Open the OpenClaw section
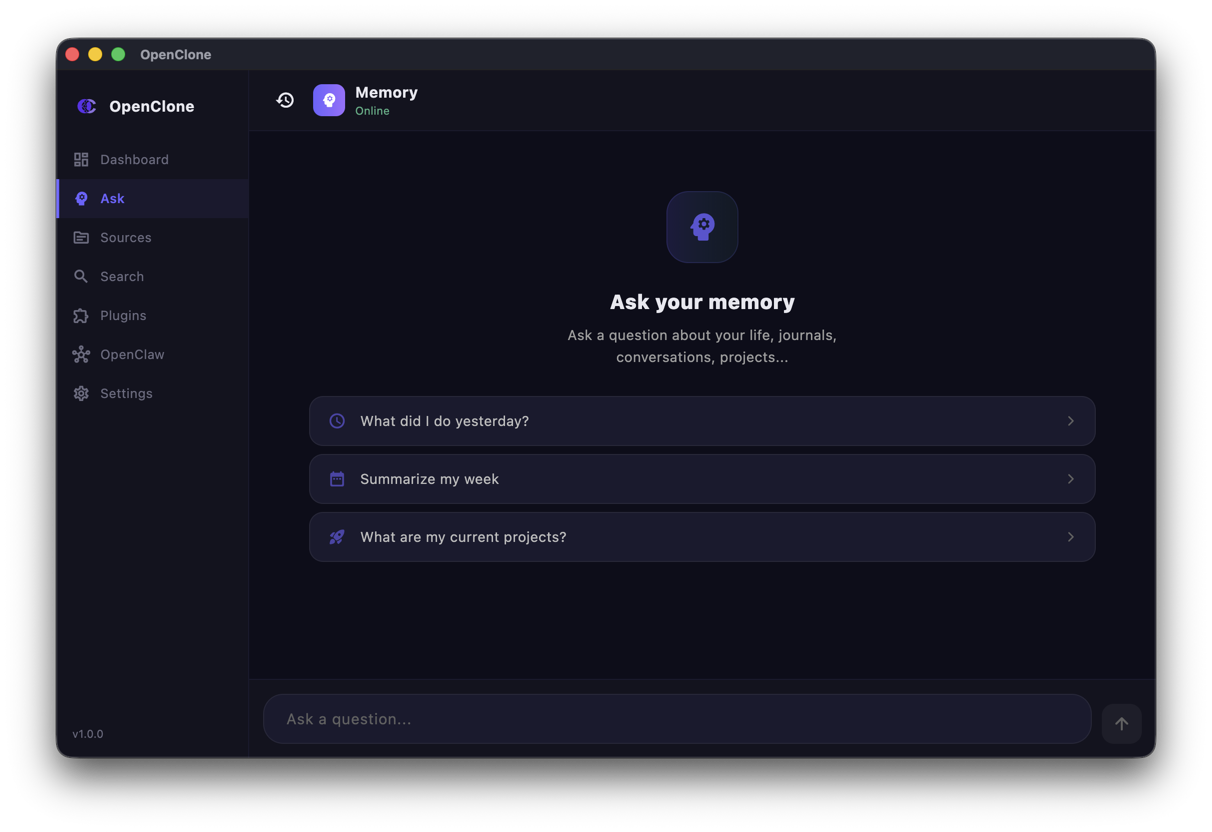This screenshot has height=832, width=1212. (x=130, y=354)
